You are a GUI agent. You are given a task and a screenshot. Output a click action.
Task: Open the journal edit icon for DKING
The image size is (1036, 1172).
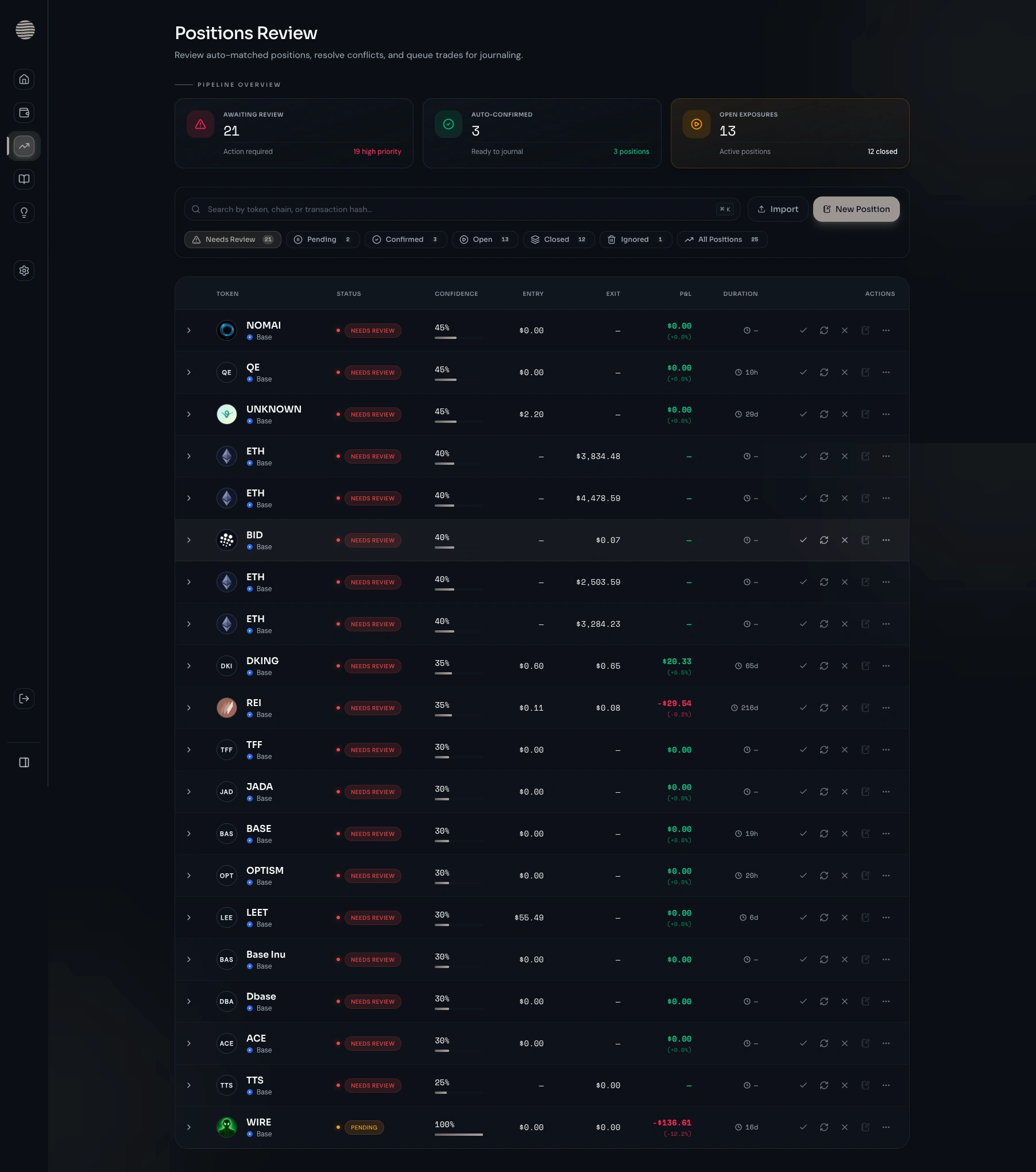click(865, 666)
